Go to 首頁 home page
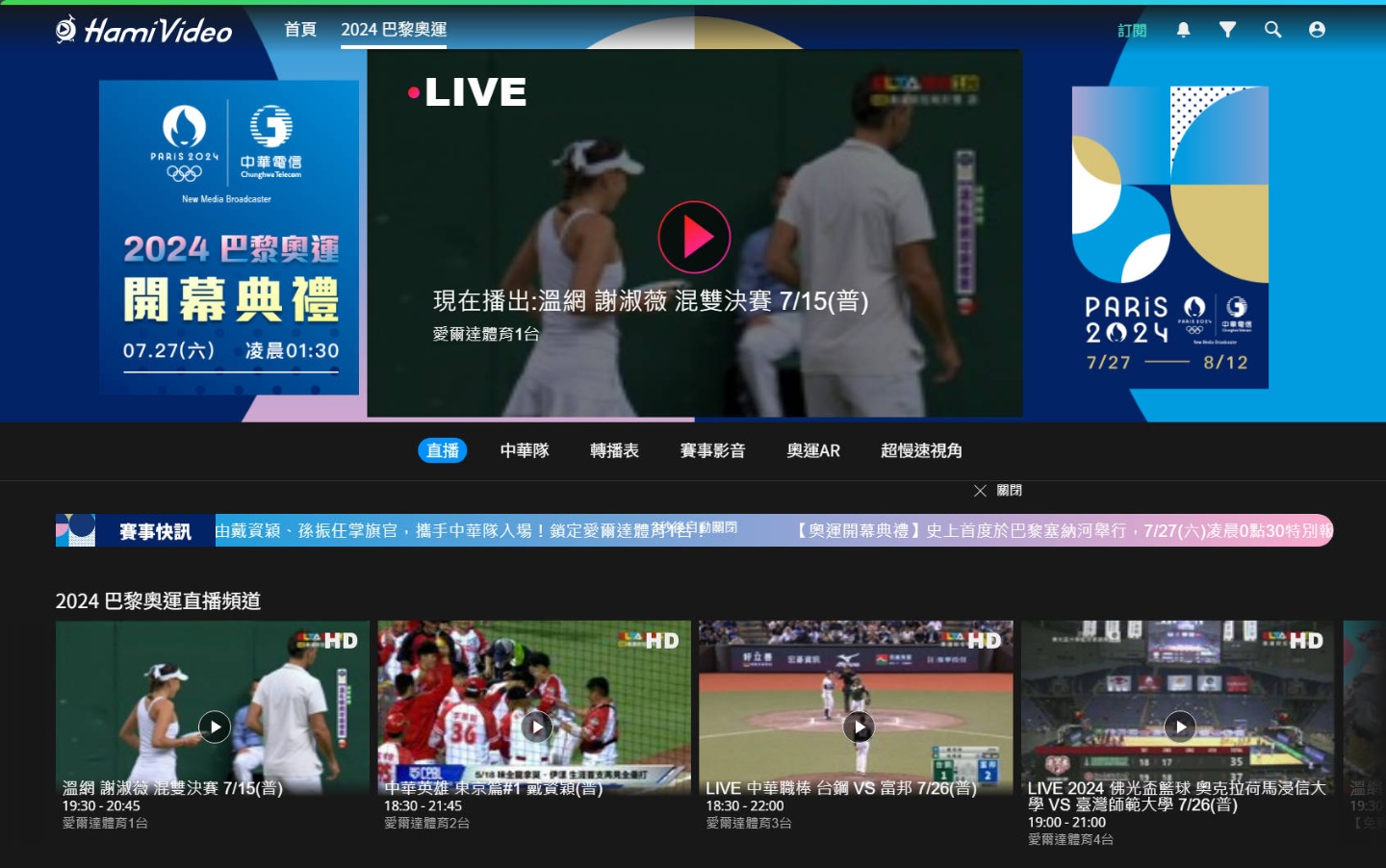The width and height of the screenshot is (1386, 868). (x=300, y=30)
